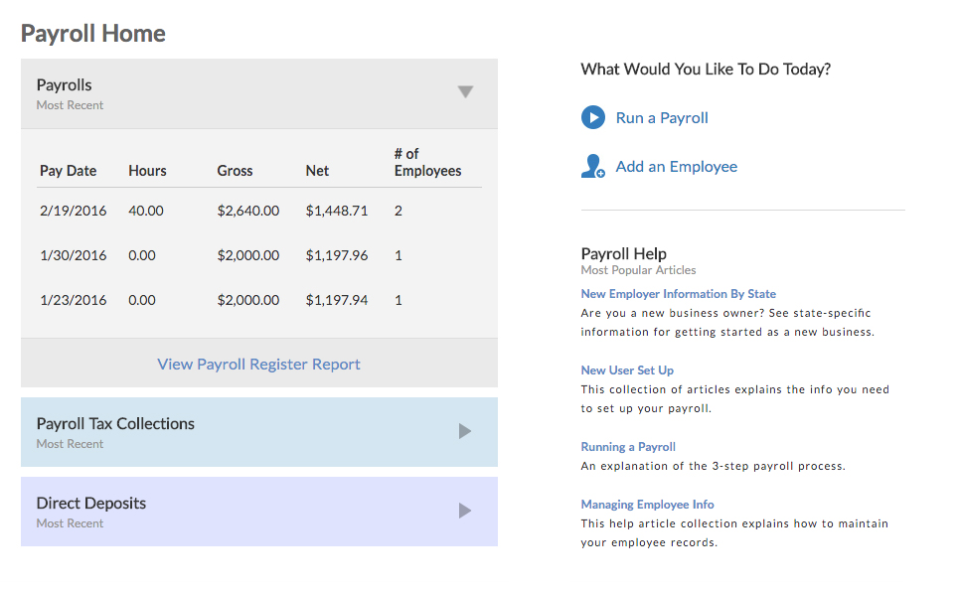This screenshot has width=960, height=592.
Task: Open the Managing Employee Info article
Action: coord(647,504)
